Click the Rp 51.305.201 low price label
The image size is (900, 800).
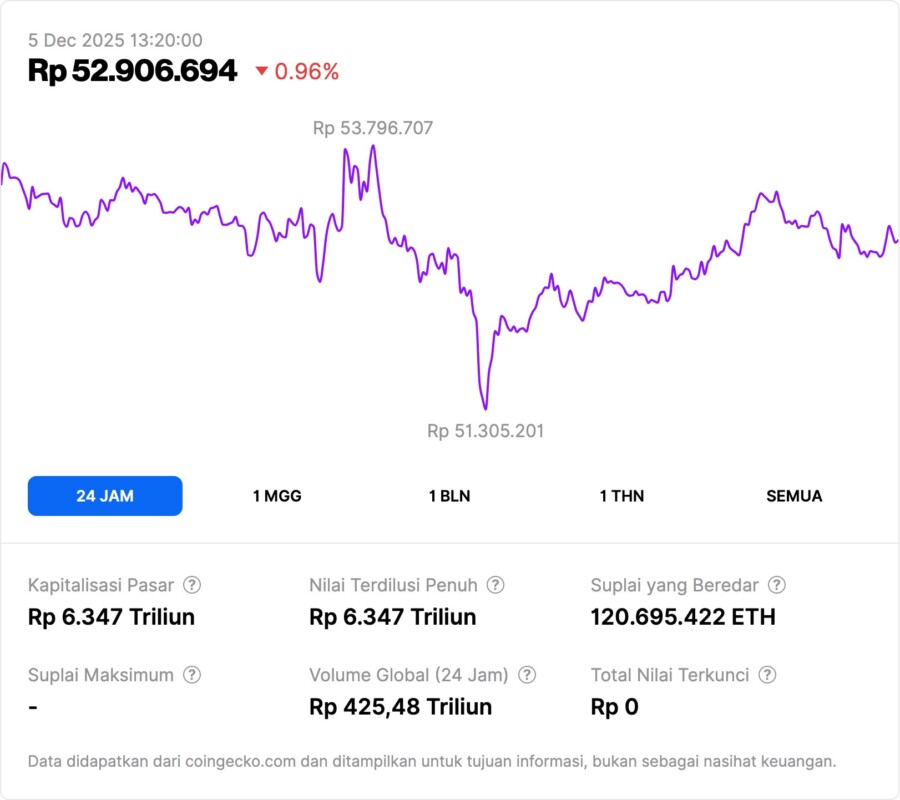[x=486, y=431]
